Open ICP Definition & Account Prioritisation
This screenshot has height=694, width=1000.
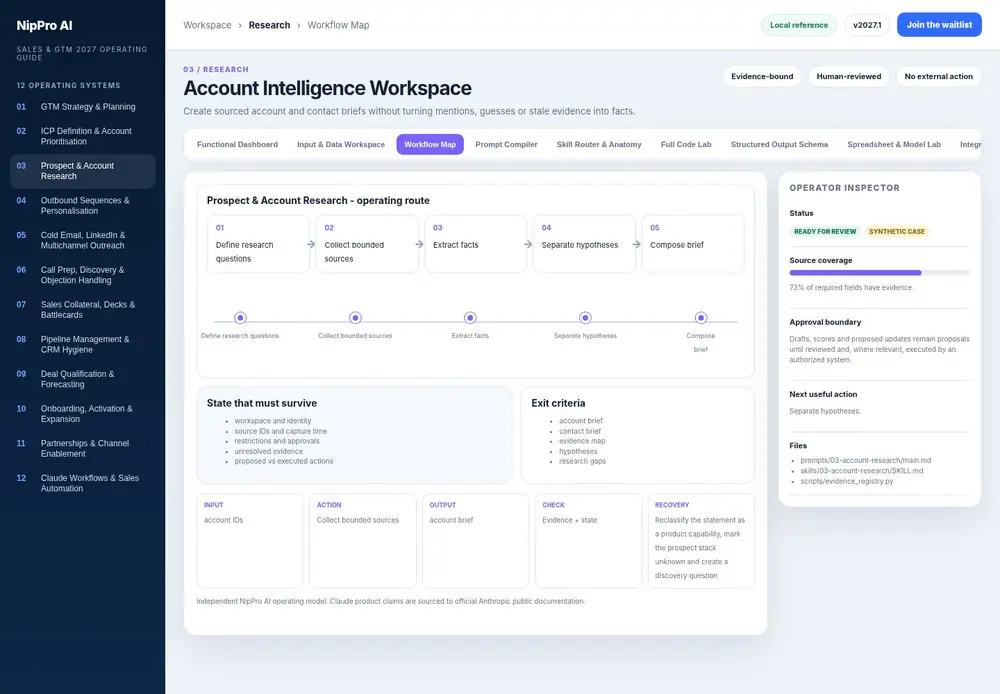[82, 136]
